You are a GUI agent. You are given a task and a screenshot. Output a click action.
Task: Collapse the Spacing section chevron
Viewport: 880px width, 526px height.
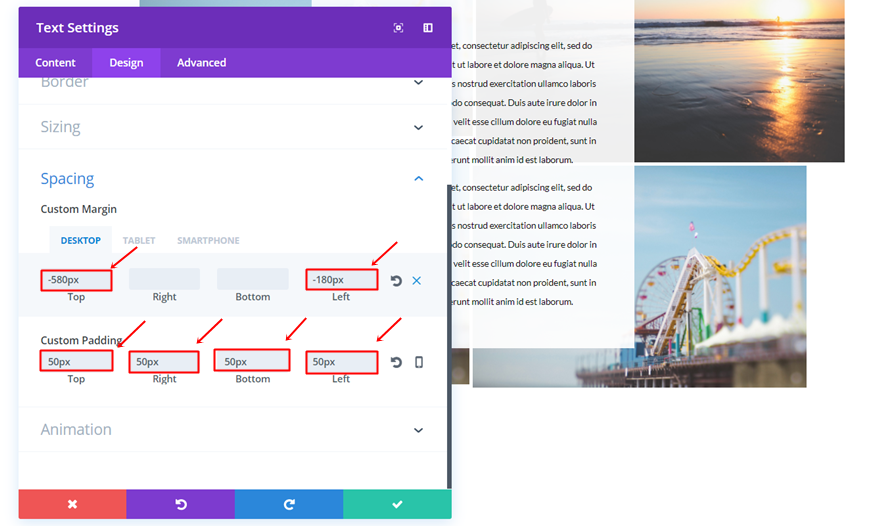click(418, 179)
